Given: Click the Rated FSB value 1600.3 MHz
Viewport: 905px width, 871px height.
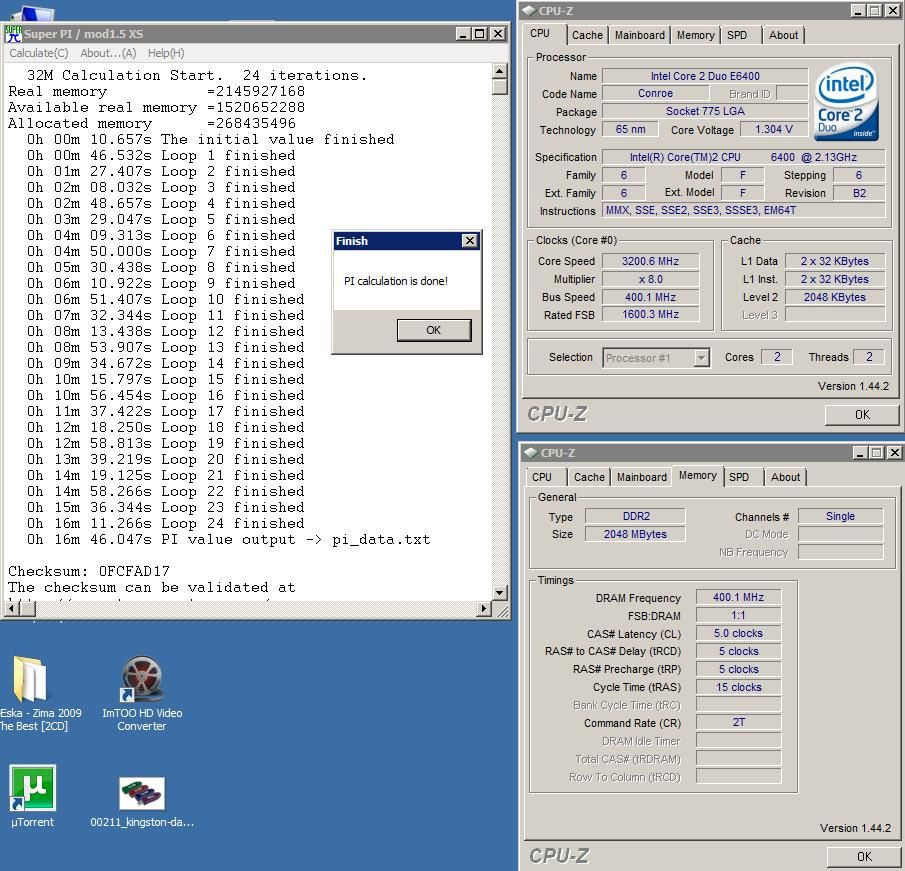Looking at the screenshot, I should (650, 315).
